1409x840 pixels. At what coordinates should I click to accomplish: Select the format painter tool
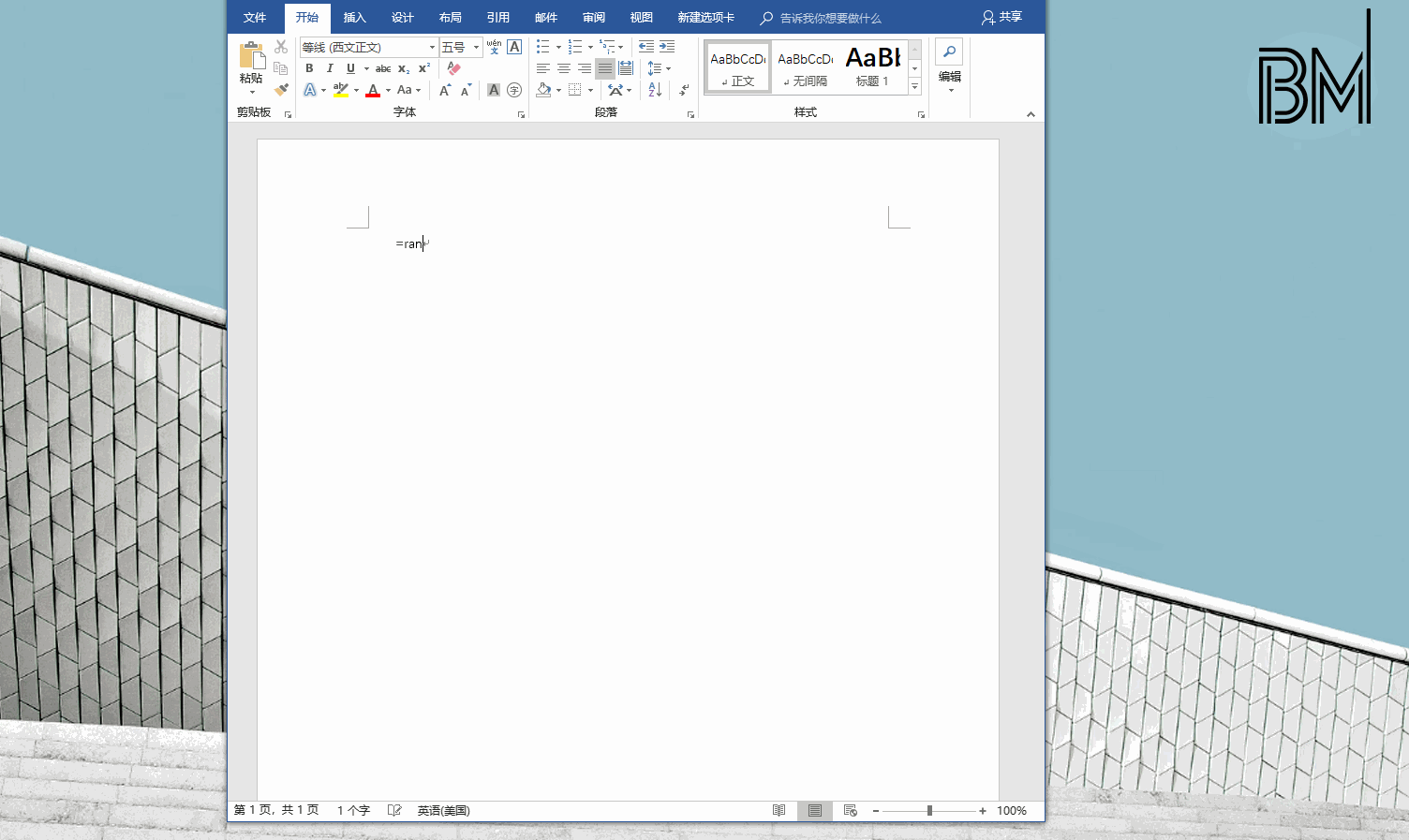pyautogui.click(x=281, y=90)
